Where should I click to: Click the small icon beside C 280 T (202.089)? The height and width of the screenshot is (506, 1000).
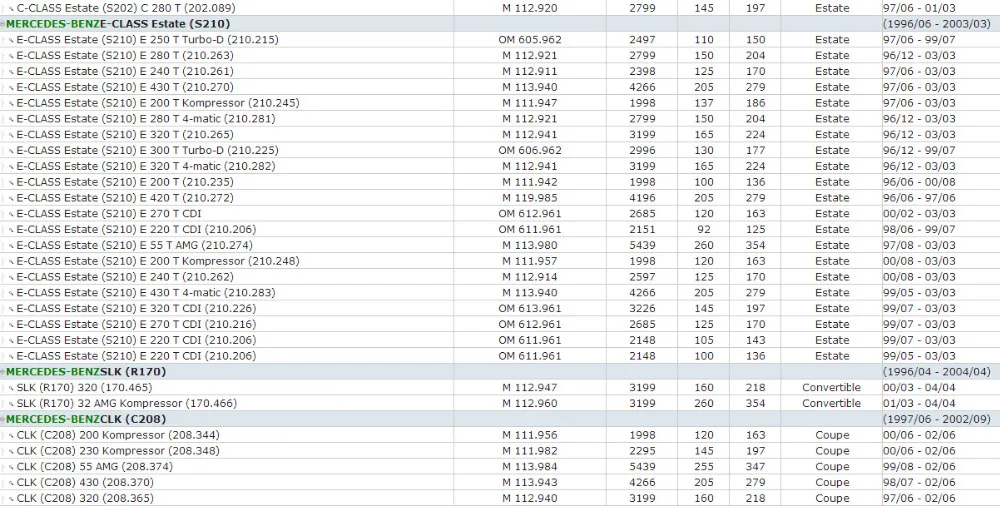[11, 9]
